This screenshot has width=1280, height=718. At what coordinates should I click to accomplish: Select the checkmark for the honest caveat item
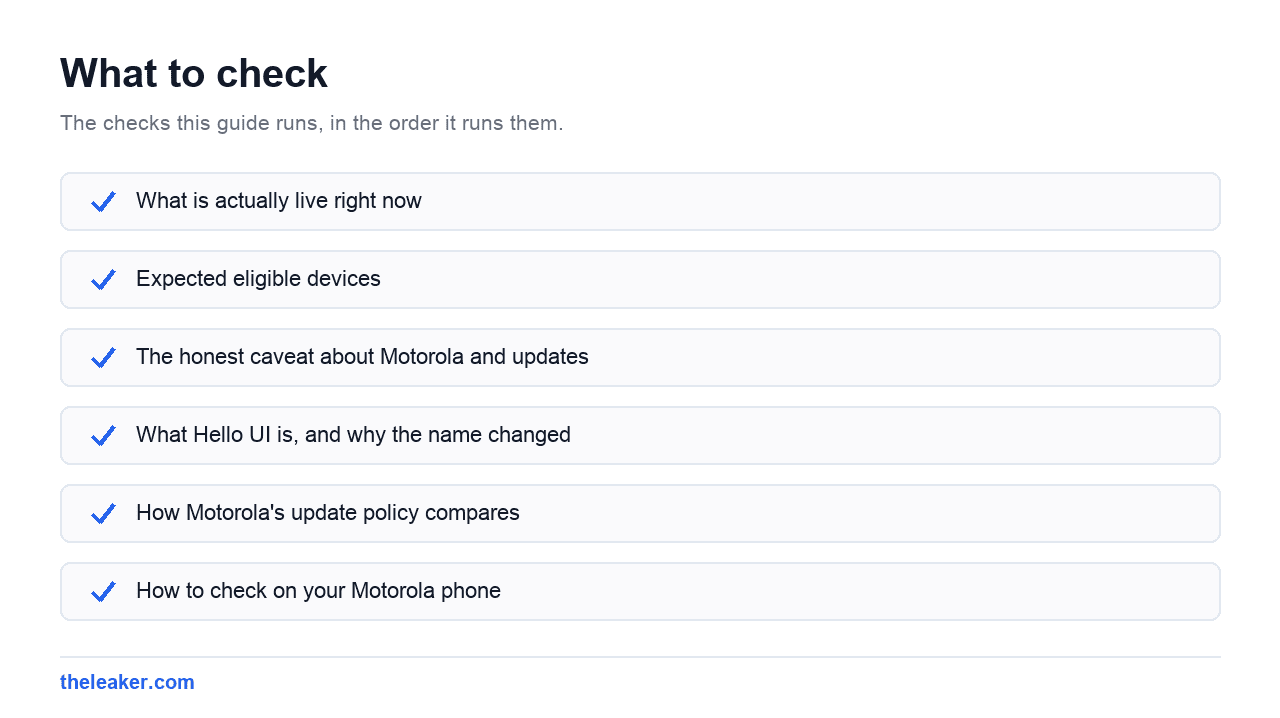103,357
